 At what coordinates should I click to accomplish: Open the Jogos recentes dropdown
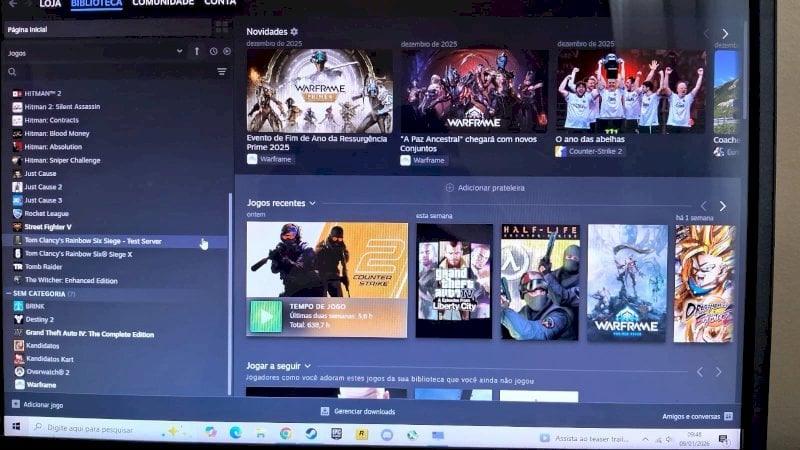312,203
